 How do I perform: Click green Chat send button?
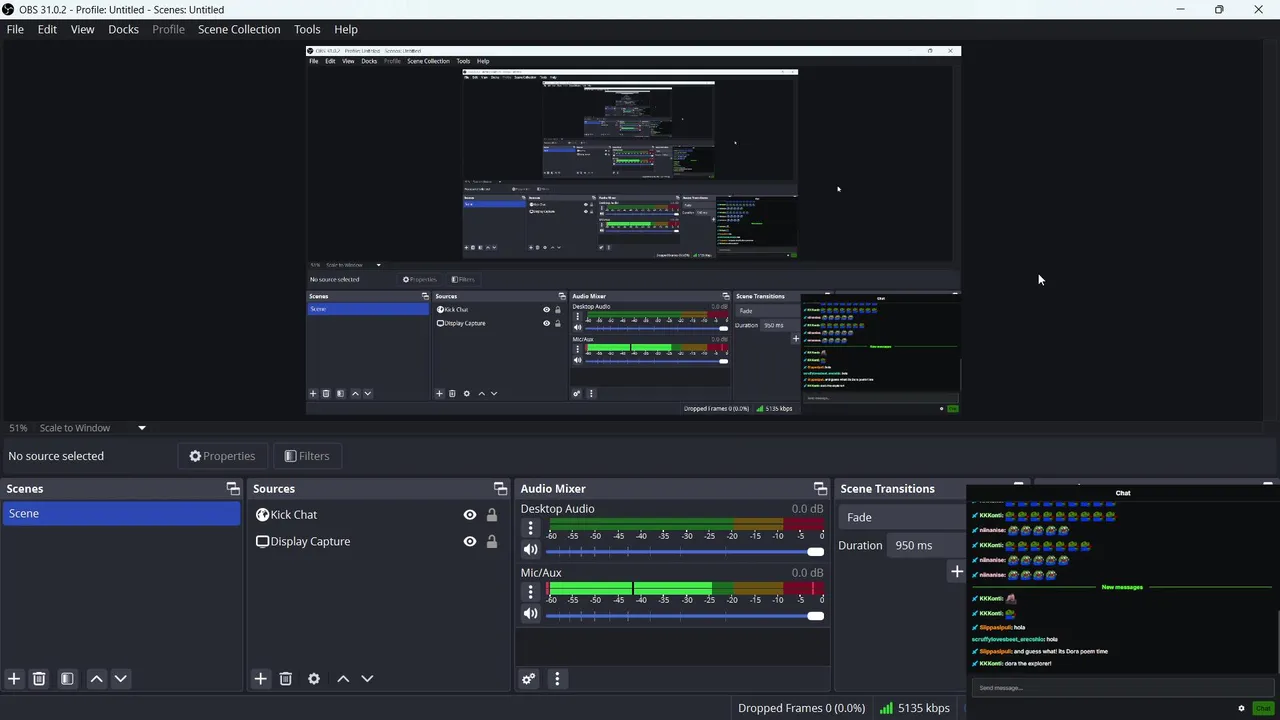click(x=1263, y=708)
